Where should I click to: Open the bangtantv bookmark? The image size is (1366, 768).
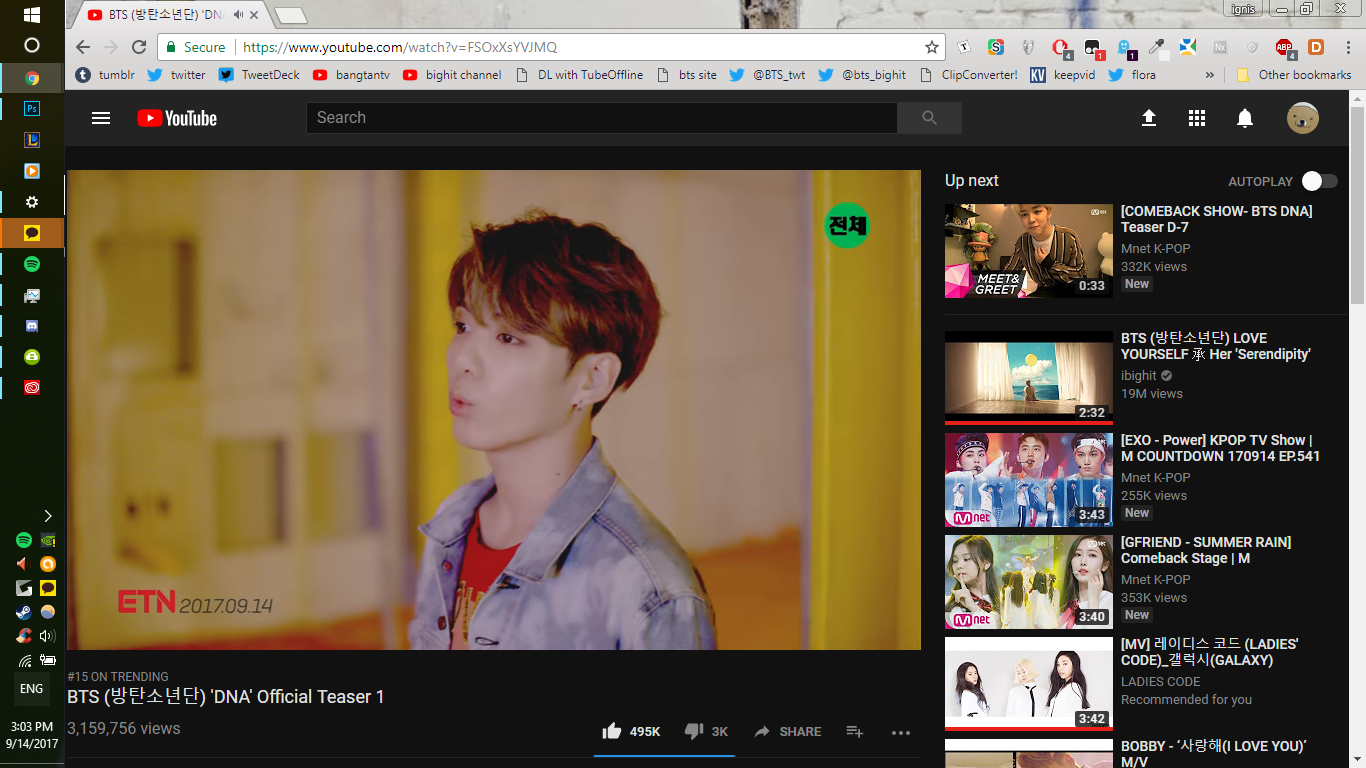[x=351, y=75]
